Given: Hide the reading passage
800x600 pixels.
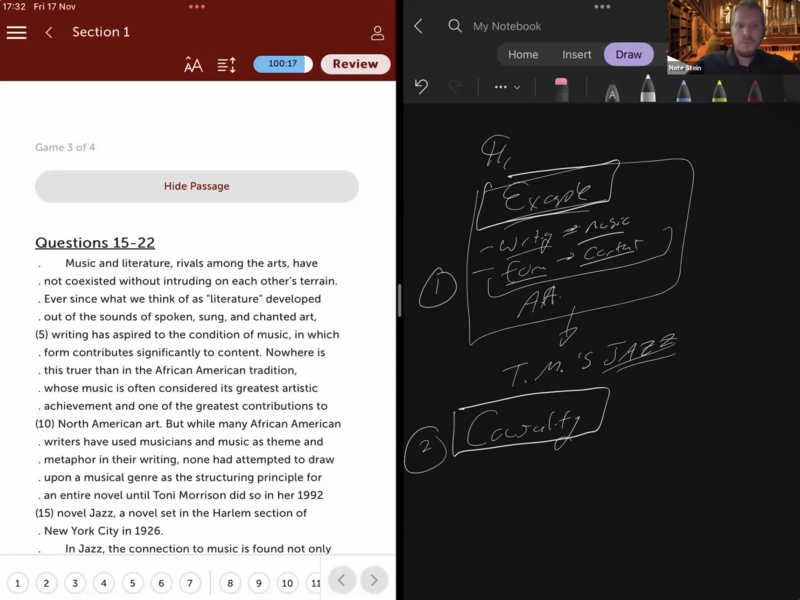Looking at the screenshot, I should tap(197, 186).
